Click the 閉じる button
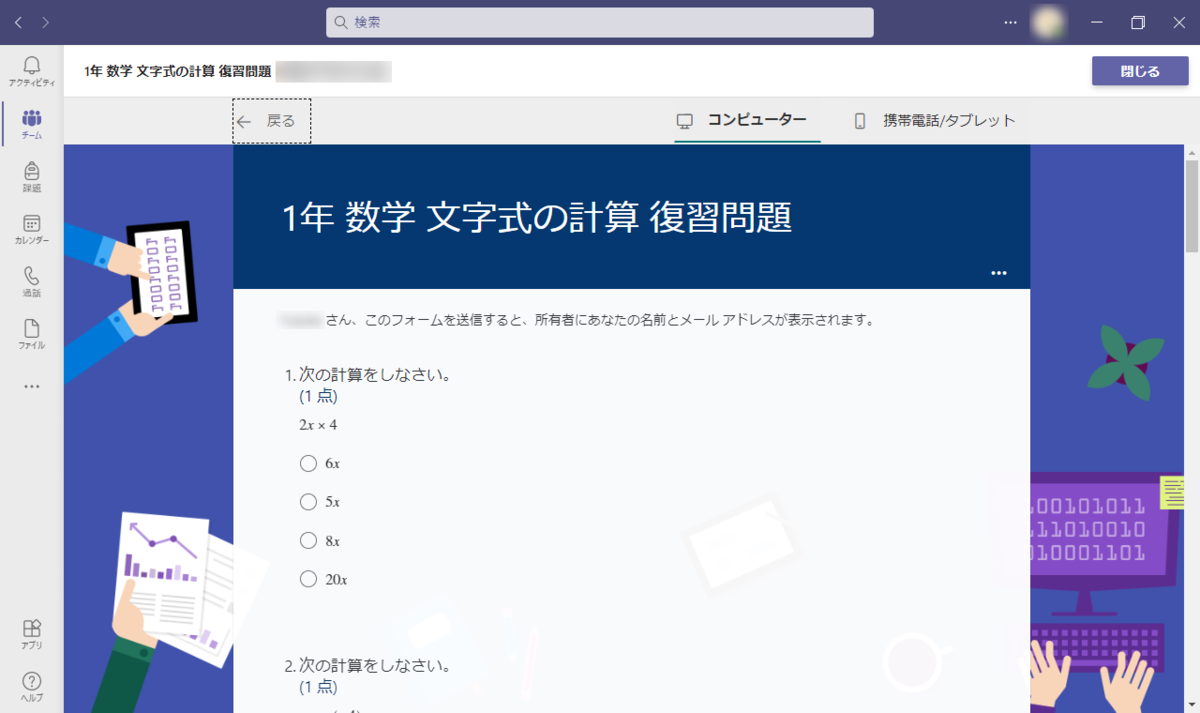The height and width of the screenshot is (713, 1200). (x=1140, y=71)
